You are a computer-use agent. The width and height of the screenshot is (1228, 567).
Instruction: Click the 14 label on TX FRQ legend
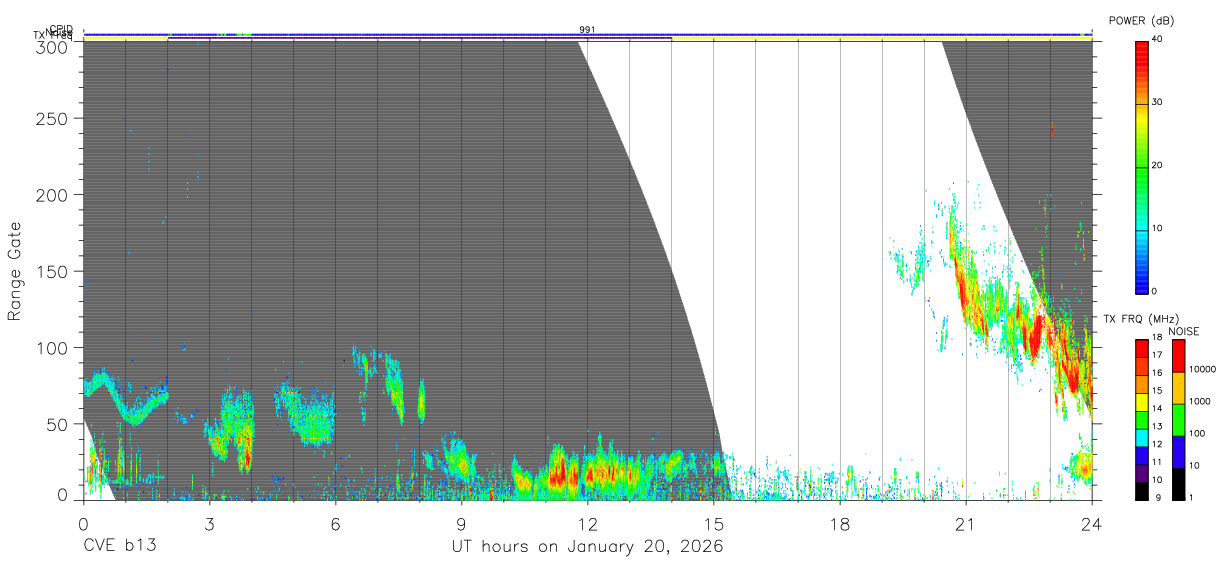1158,410
